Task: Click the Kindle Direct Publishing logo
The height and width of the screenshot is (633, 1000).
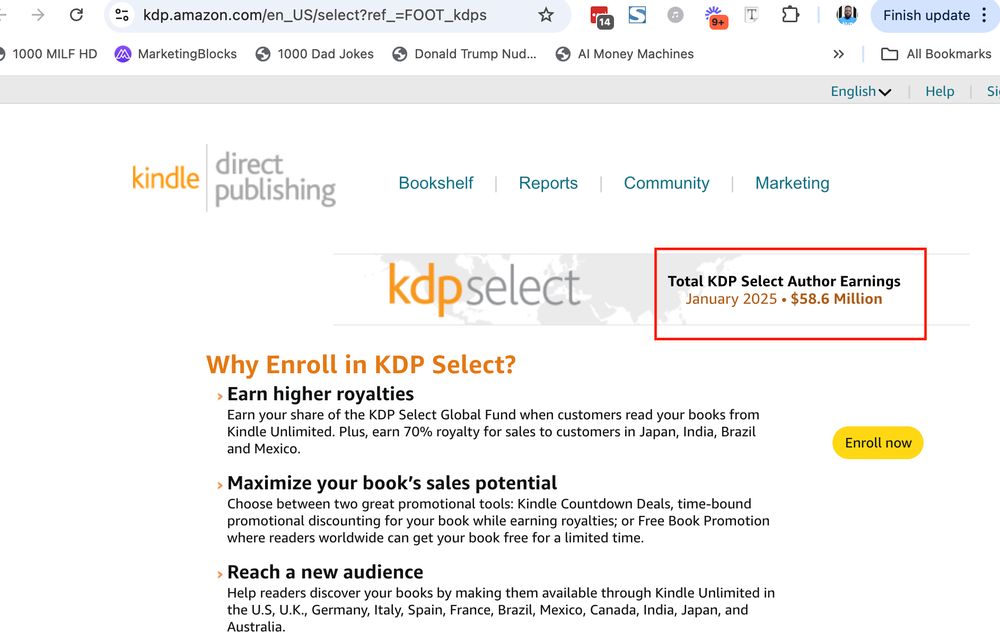Action: point(233,178)
